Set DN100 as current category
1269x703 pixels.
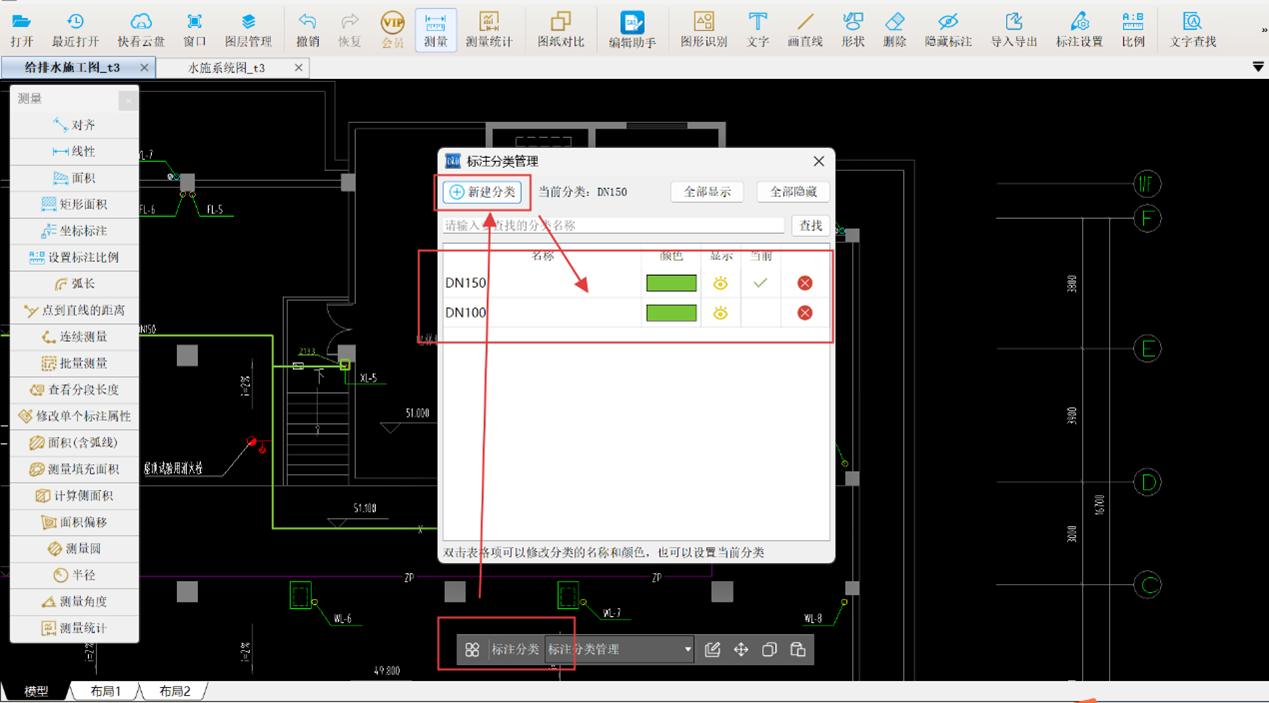pos(760,313)
